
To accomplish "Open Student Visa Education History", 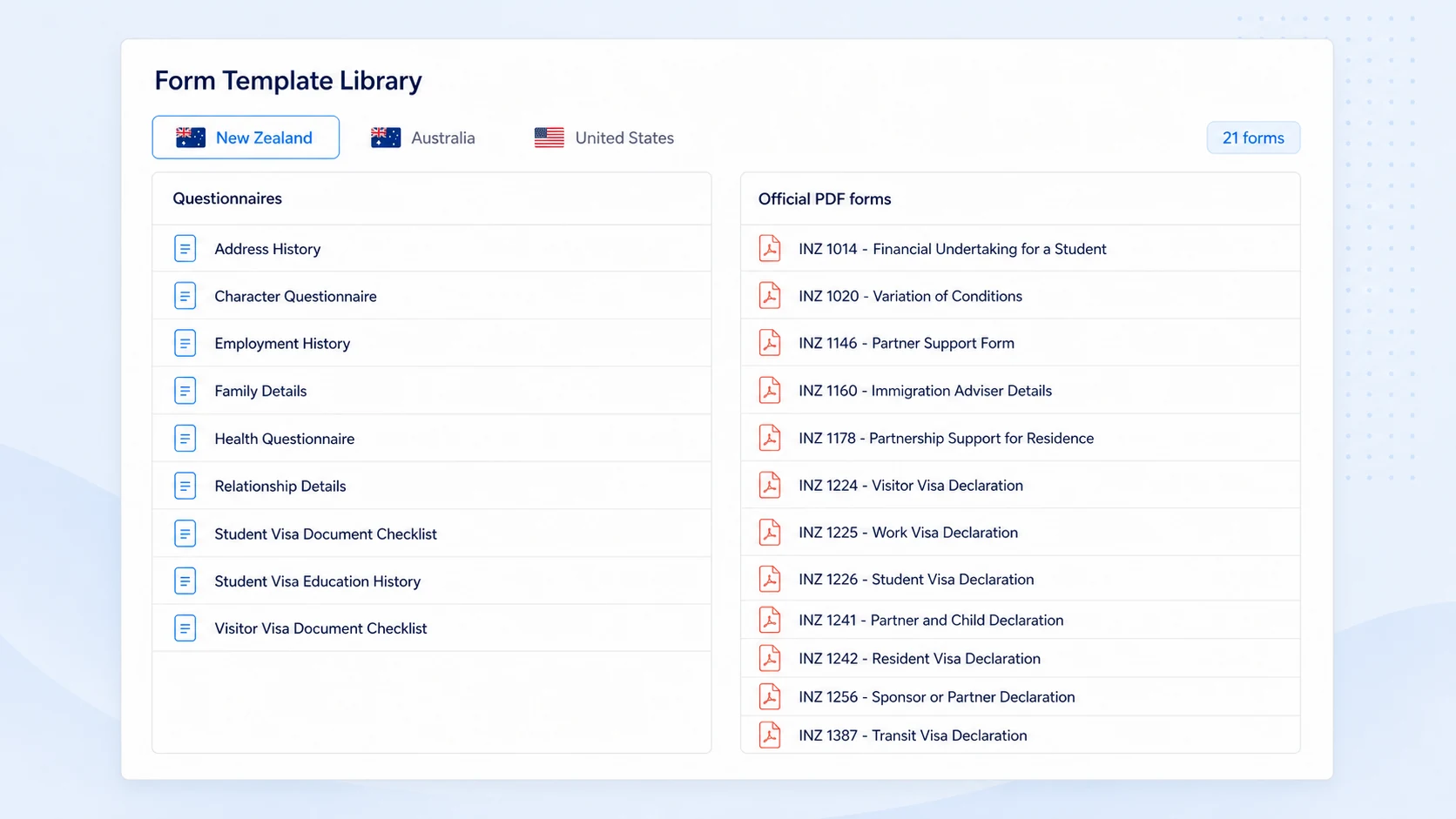I will 432,581.
